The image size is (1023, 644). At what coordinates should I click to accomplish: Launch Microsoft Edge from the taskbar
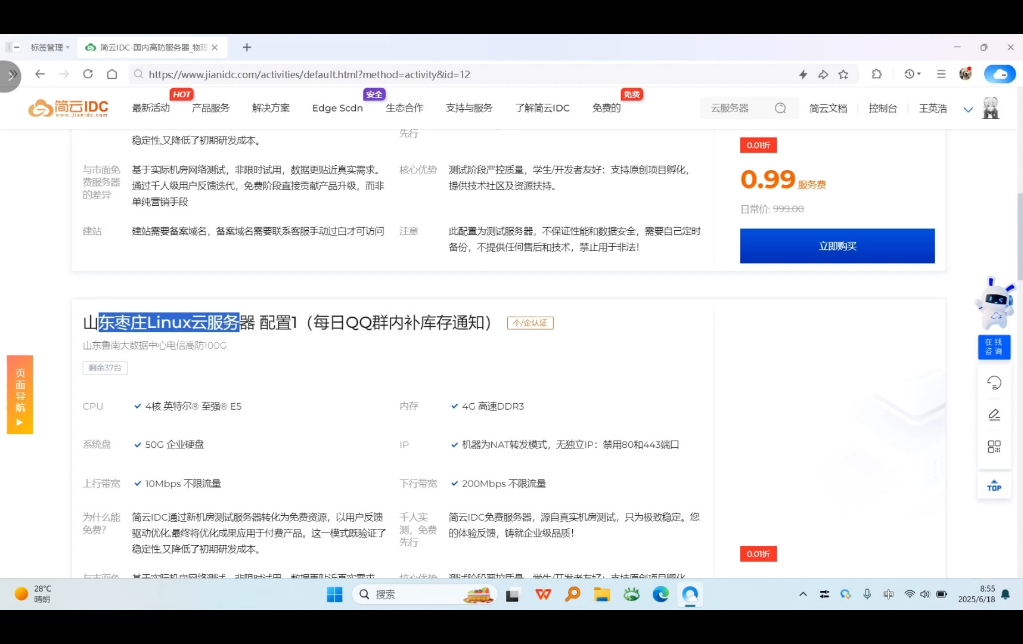pos(661,594)
